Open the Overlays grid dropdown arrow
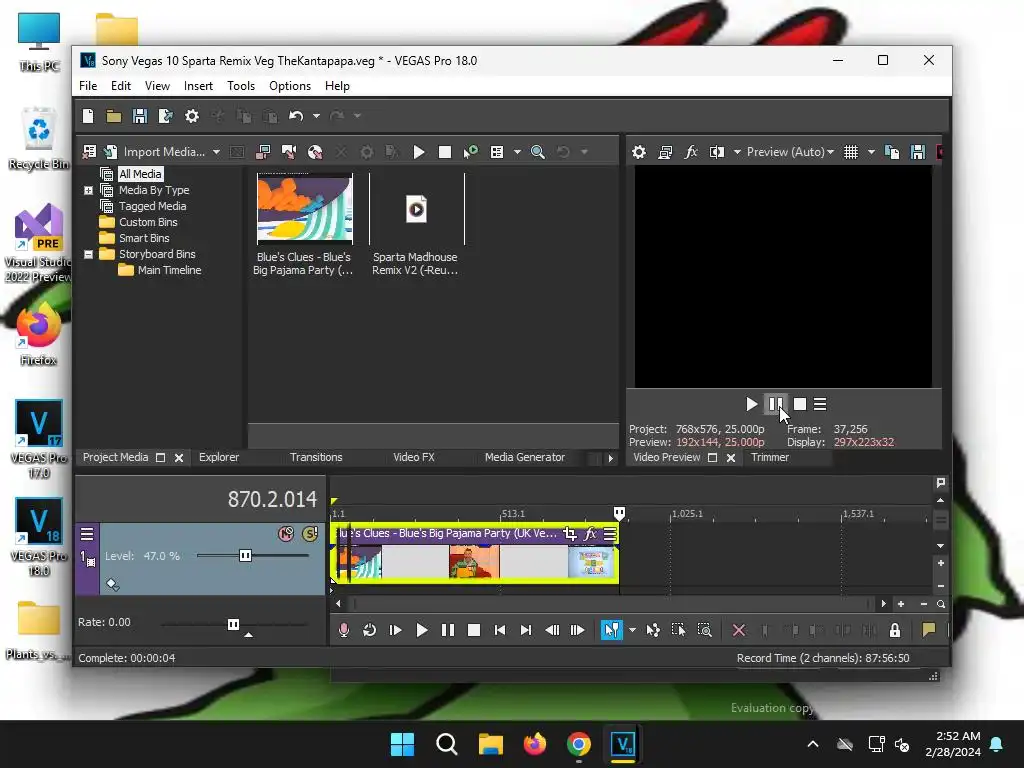Screen dimensions: 1024x768 [x=871, y=152]
